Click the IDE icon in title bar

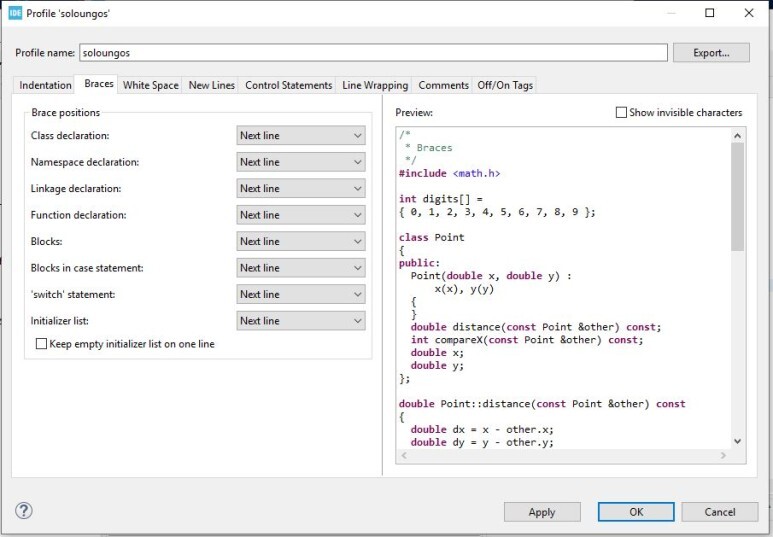click(x=15, y=13)
